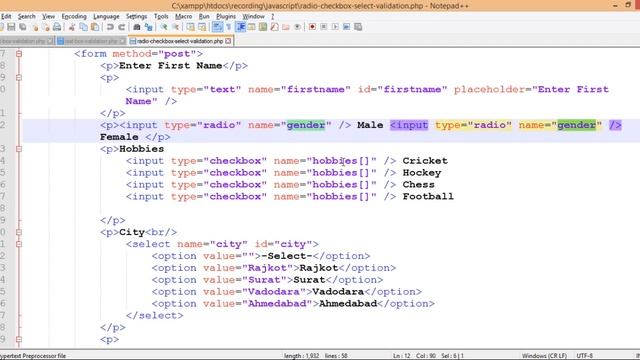The height and width of the screenshot is (360, 640).
Task: Open the Encoding menu
Action: (74, 16)
